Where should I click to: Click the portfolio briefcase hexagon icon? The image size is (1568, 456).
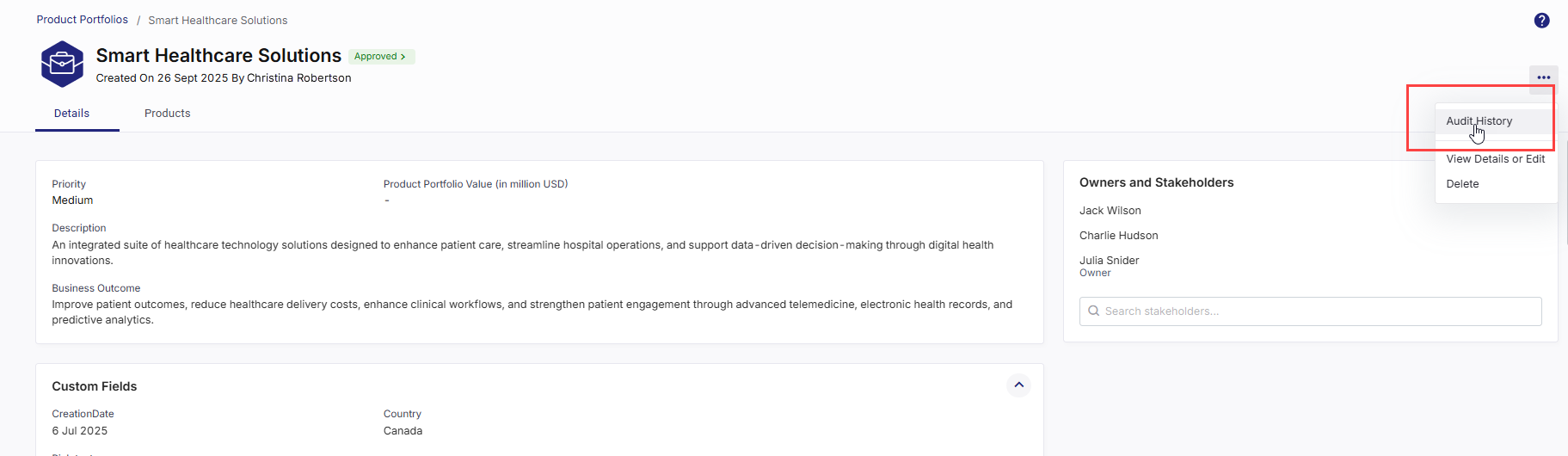pos(62,65)
